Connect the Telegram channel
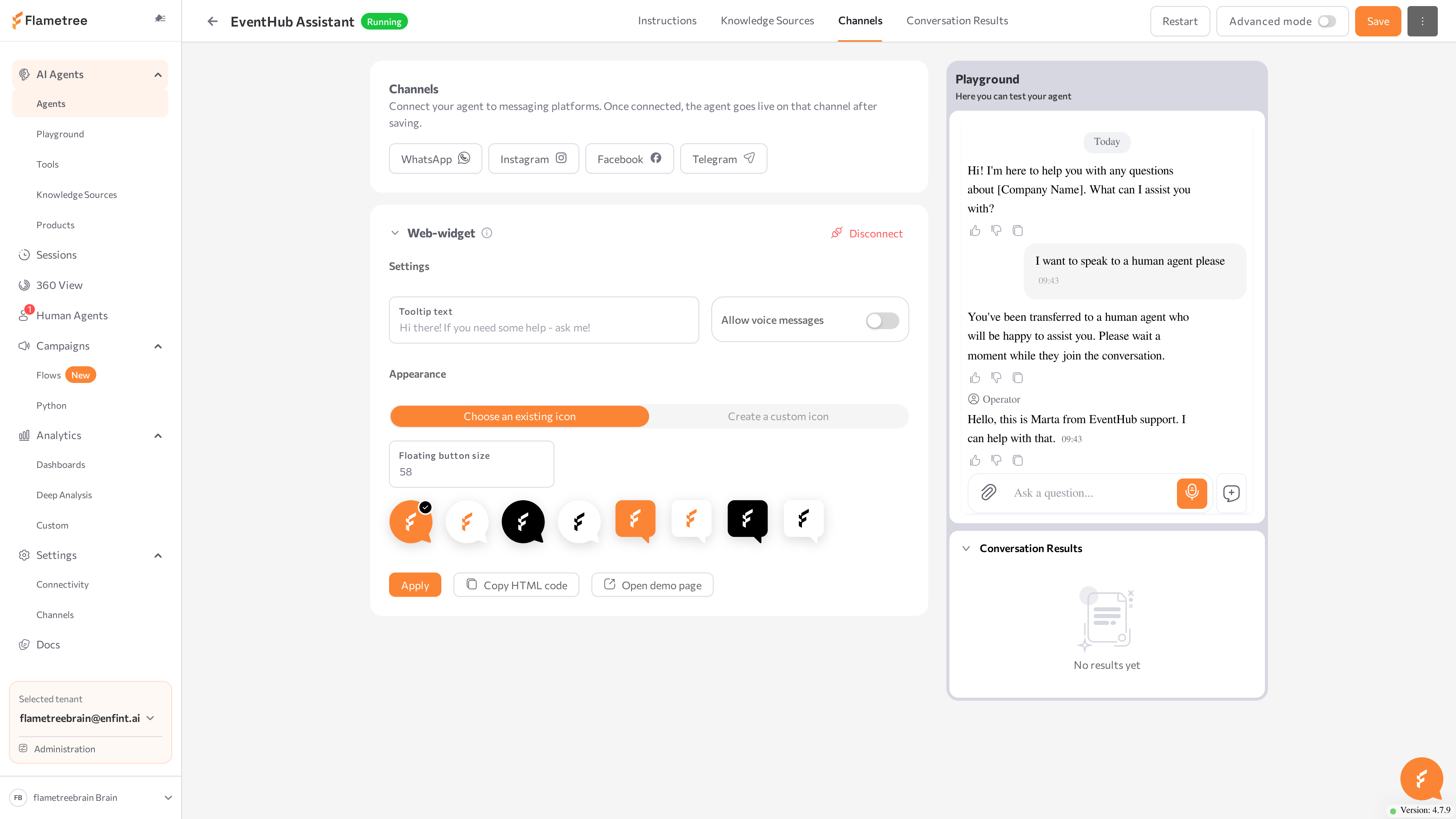This screenshot has height=819, width=1456. click(x=723, y=158)
